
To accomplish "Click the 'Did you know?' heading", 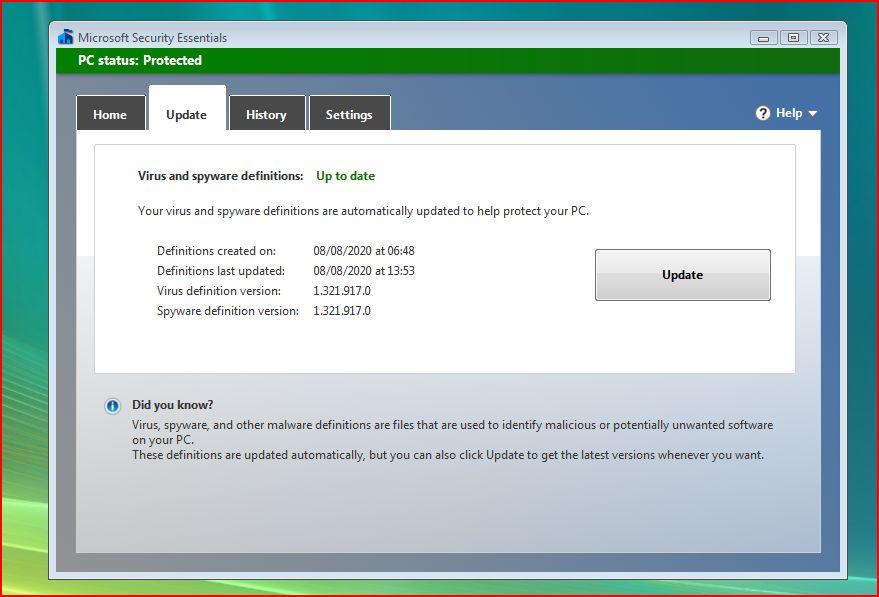I will pos(173,405).
